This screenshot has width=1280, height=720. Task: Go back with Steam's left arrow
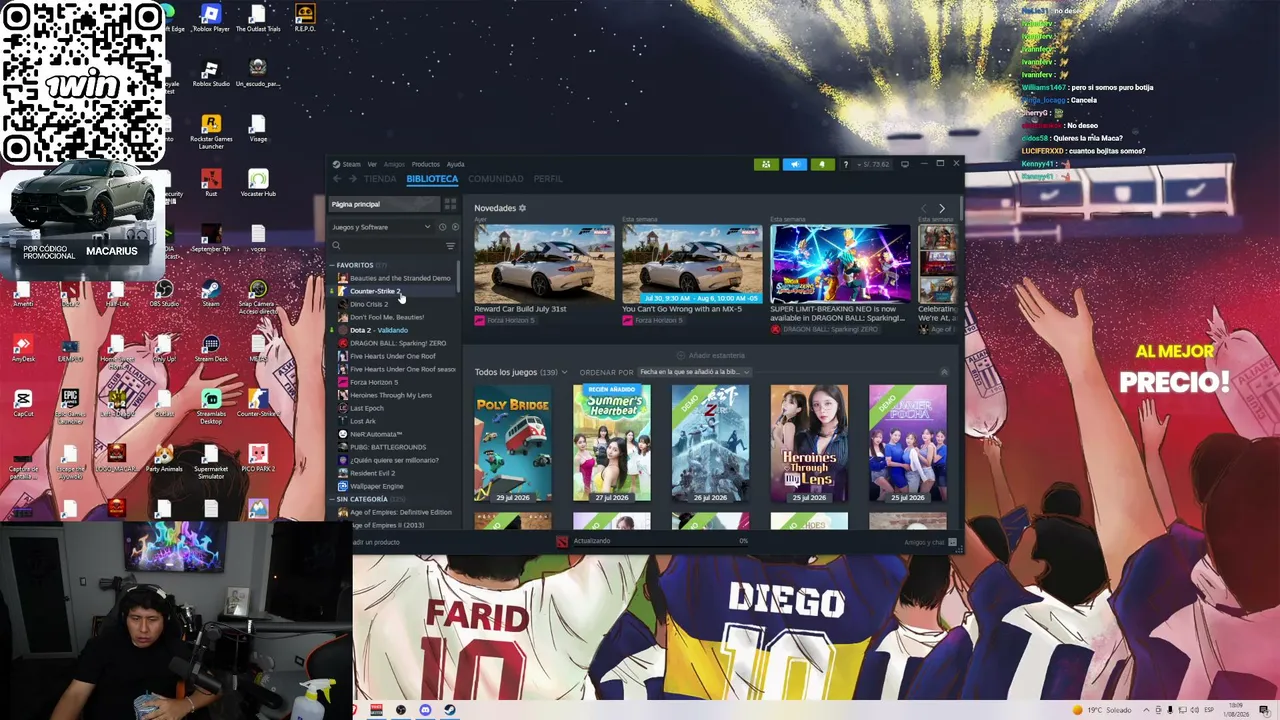point(337,179)
